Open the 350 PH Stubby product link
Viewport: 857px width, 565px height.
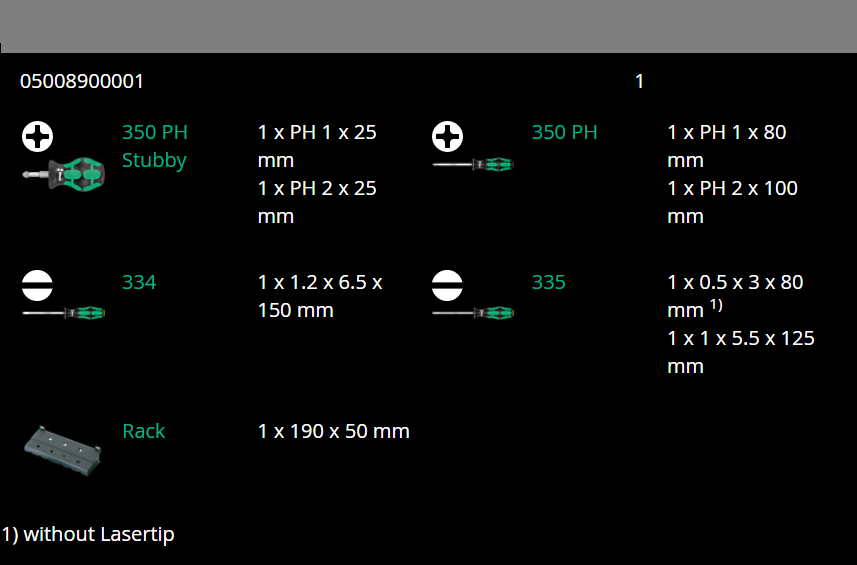point(154,146)
